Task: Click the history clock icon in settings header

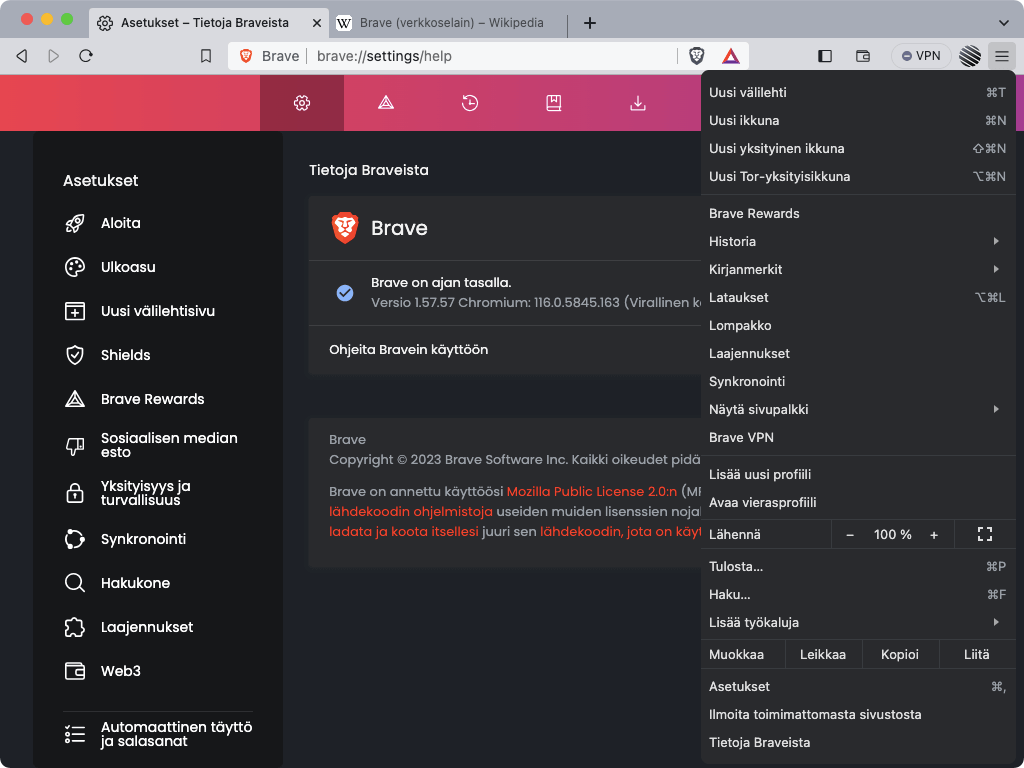Action: (470, 103)
